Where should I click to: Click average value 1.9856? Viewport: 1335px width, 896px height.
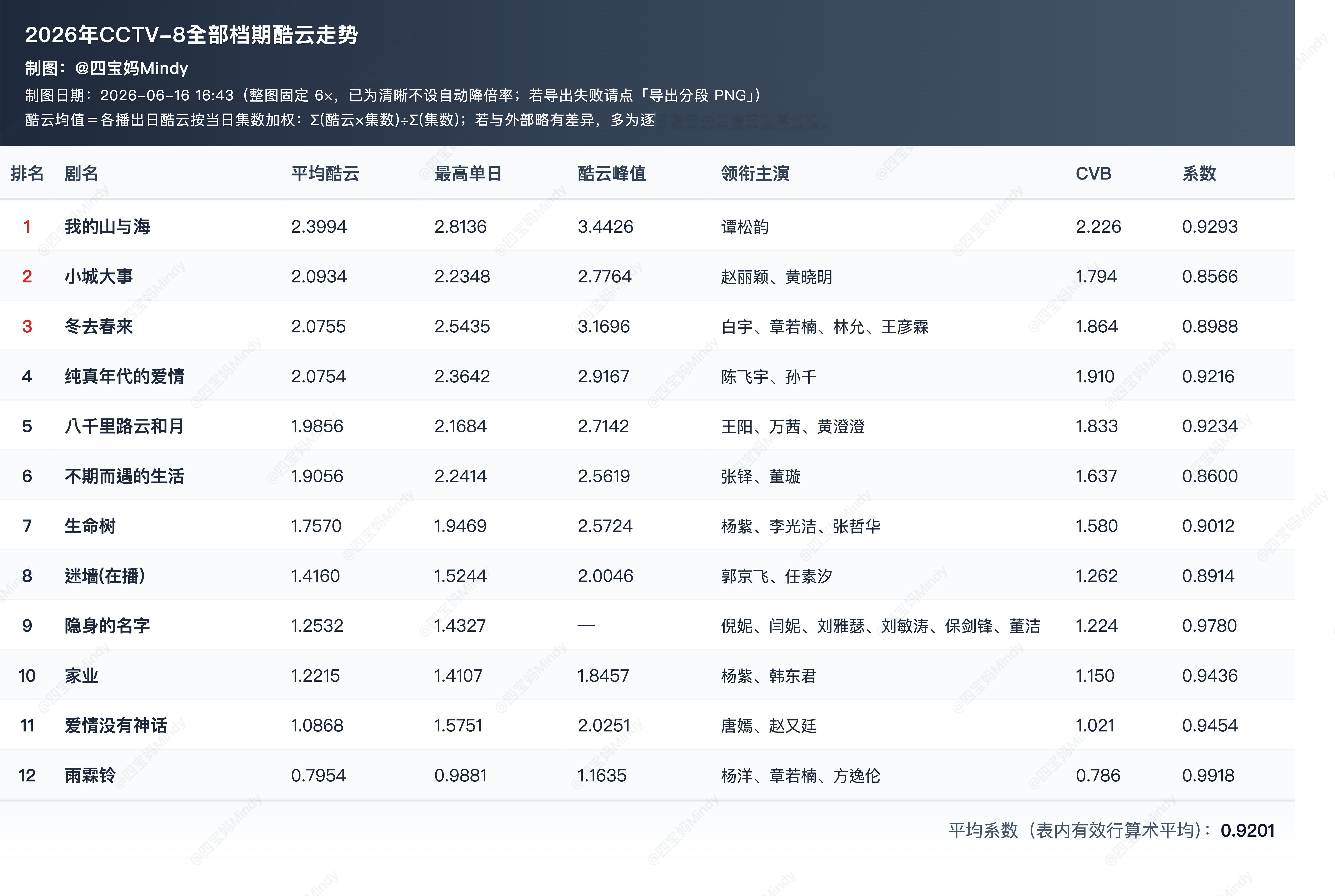(x=317, y=426)
